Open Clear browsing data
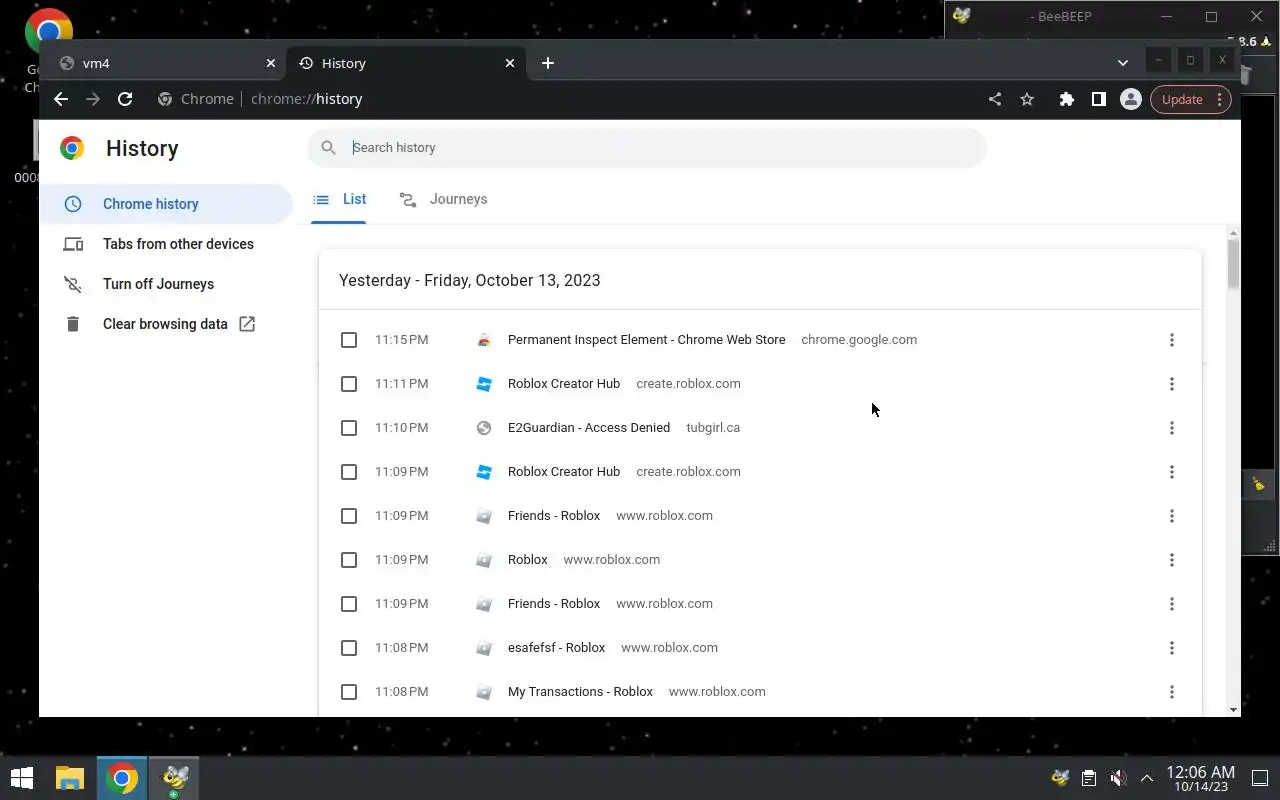Image resolution: width=1280 pixels, height=800 pixels. pyautogui.click(x=166, y=324)
